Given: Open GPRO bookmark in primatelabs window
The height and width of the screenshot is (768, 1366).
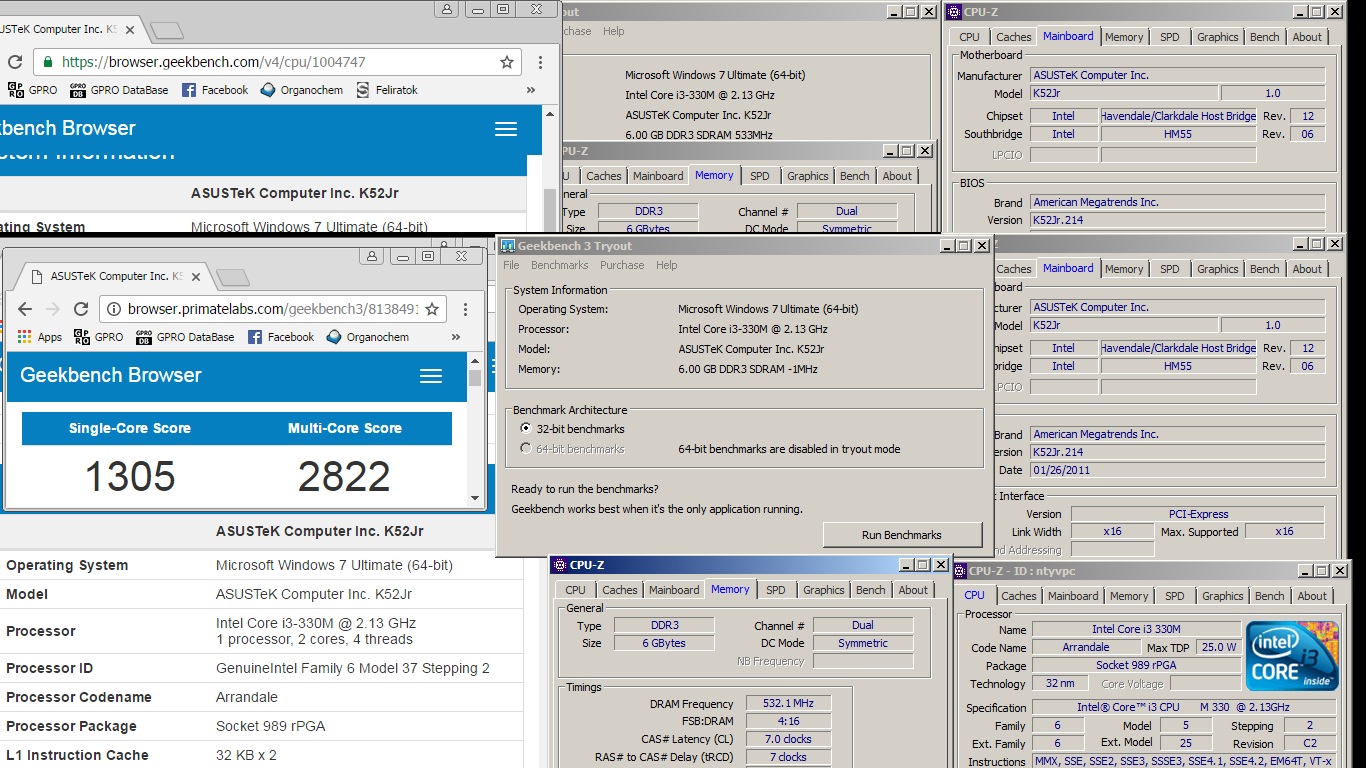Looking at the screenshot, I should pyautogui.click(x=99, y=337).
